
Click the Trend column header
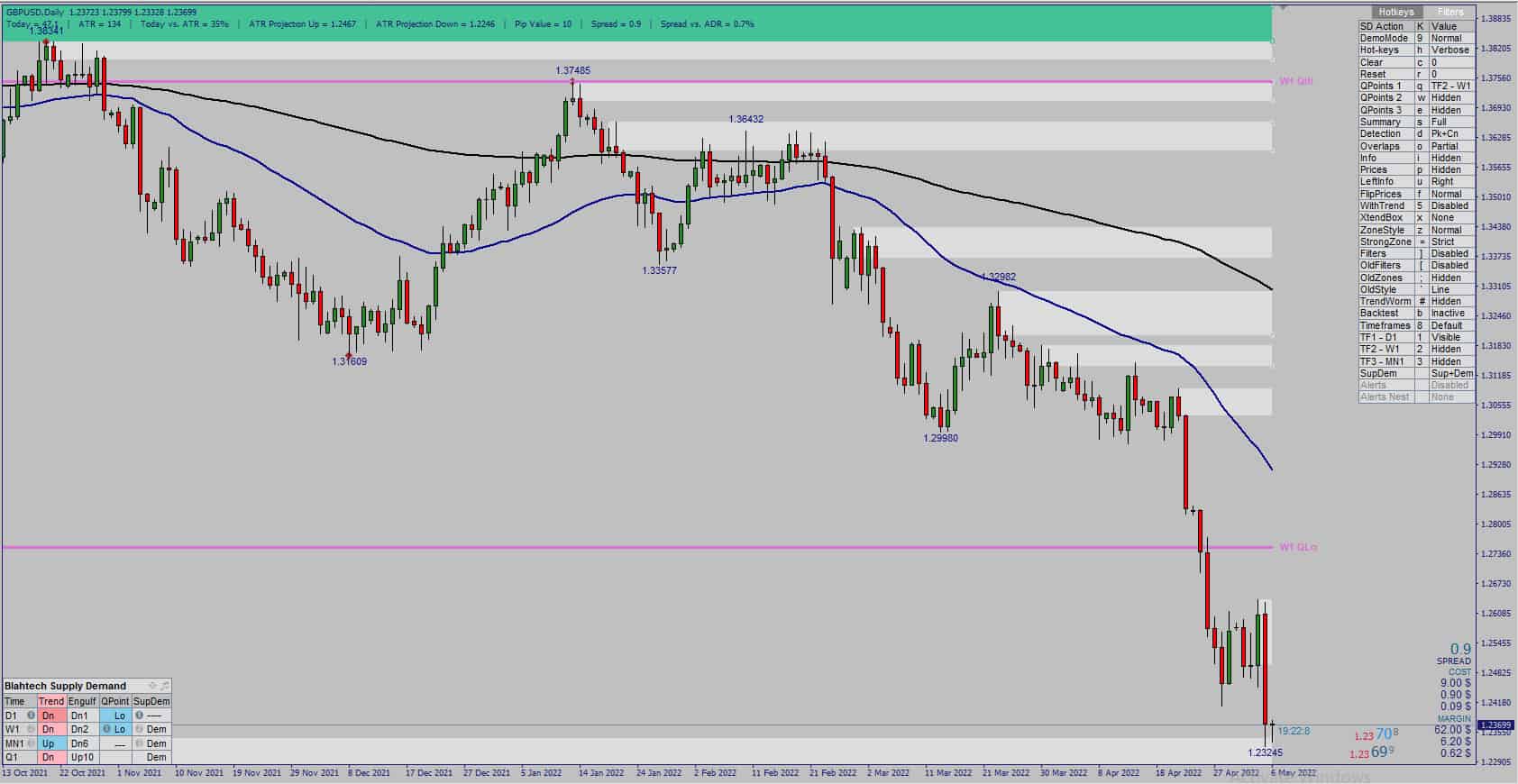pyautogui.click(x=51, y=701)
